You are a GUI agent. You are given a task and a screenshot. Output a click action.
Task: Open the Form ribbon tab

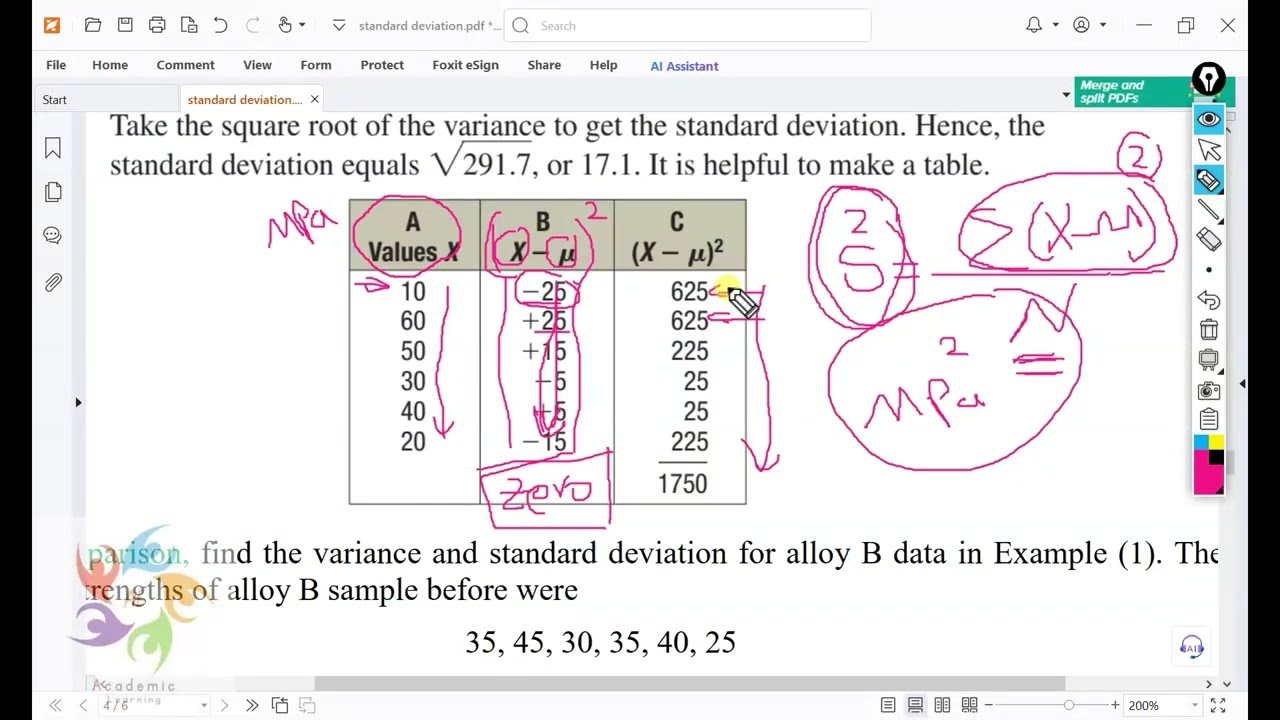pyautogui.click(x=316, y=65)
